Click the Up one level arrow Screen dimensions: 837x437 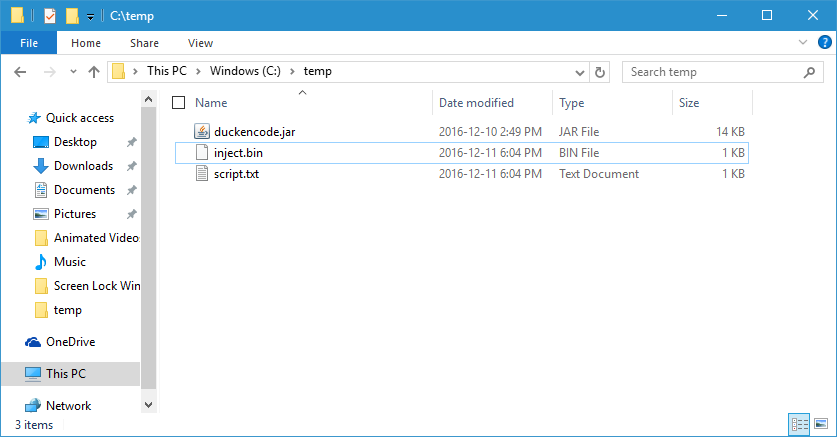click(x=94, y=72)
